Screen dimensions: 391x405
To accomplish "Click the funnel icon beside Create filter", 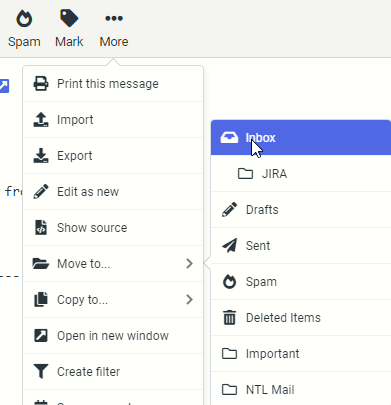I will pyautogui.click(x=41, y=371).
